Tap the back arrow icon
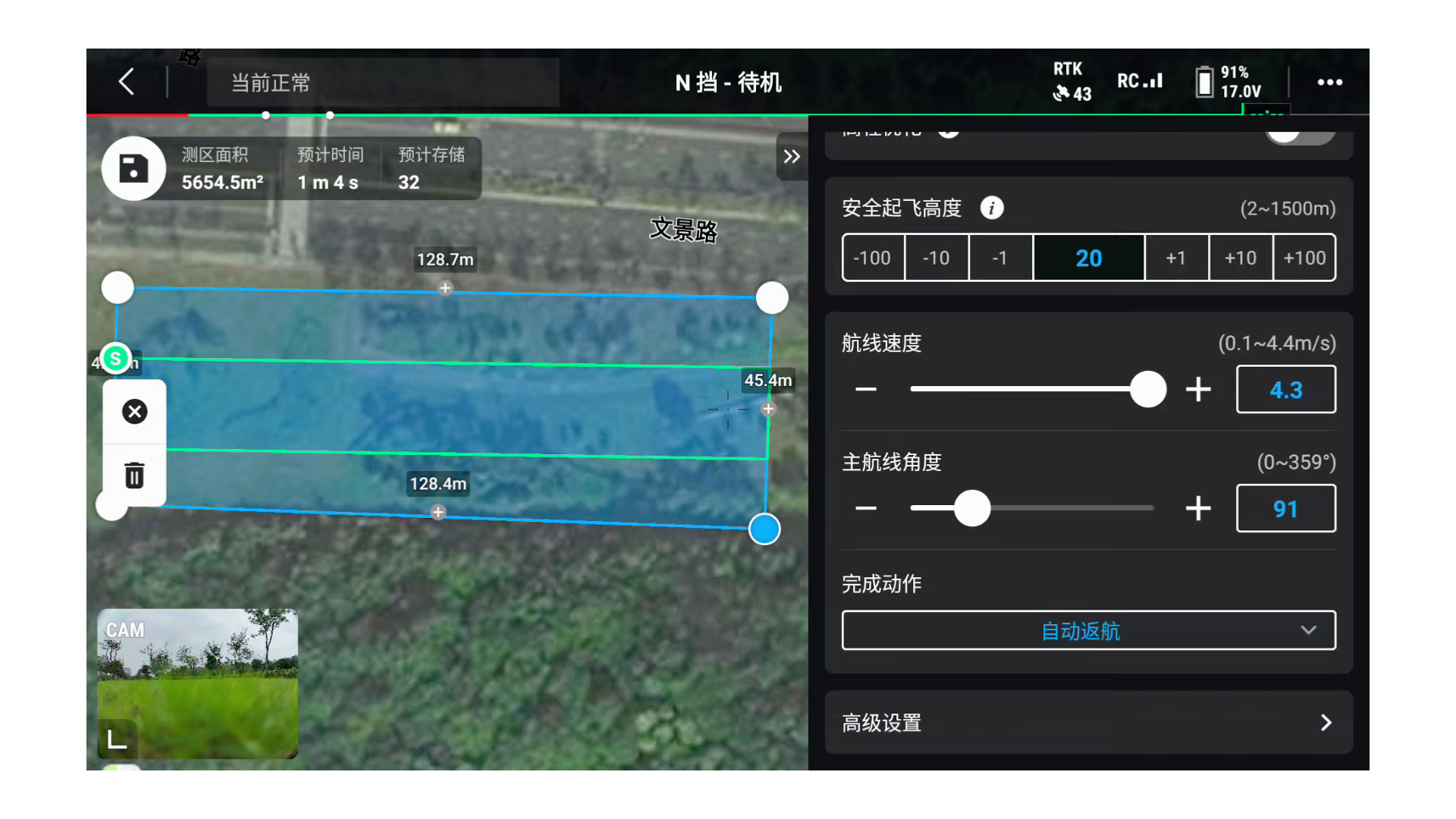The image size is (1456, 819). [127, 82]
